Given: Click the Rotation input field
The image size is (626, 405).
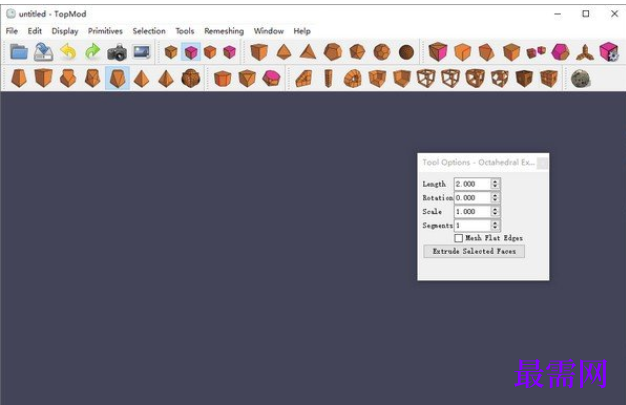Looking at the screenshot, I should (x=473, y=198).
